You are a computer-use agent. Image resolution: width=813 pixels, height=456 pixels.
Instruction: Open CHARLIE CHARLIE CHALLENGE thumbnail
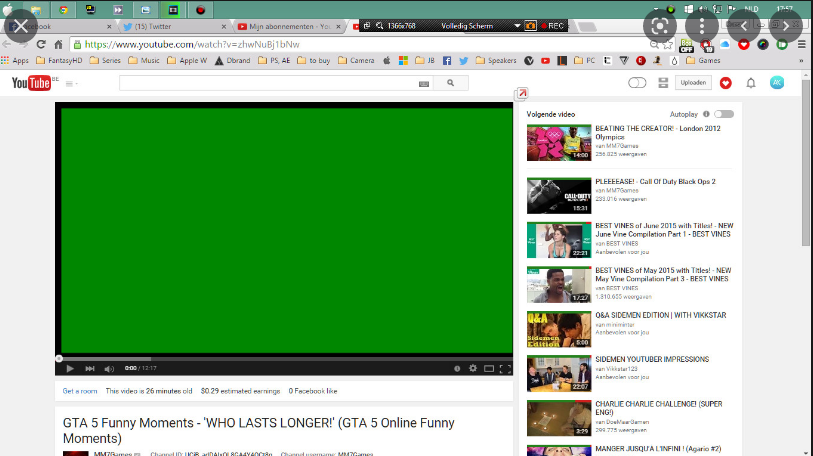[559, 418]
